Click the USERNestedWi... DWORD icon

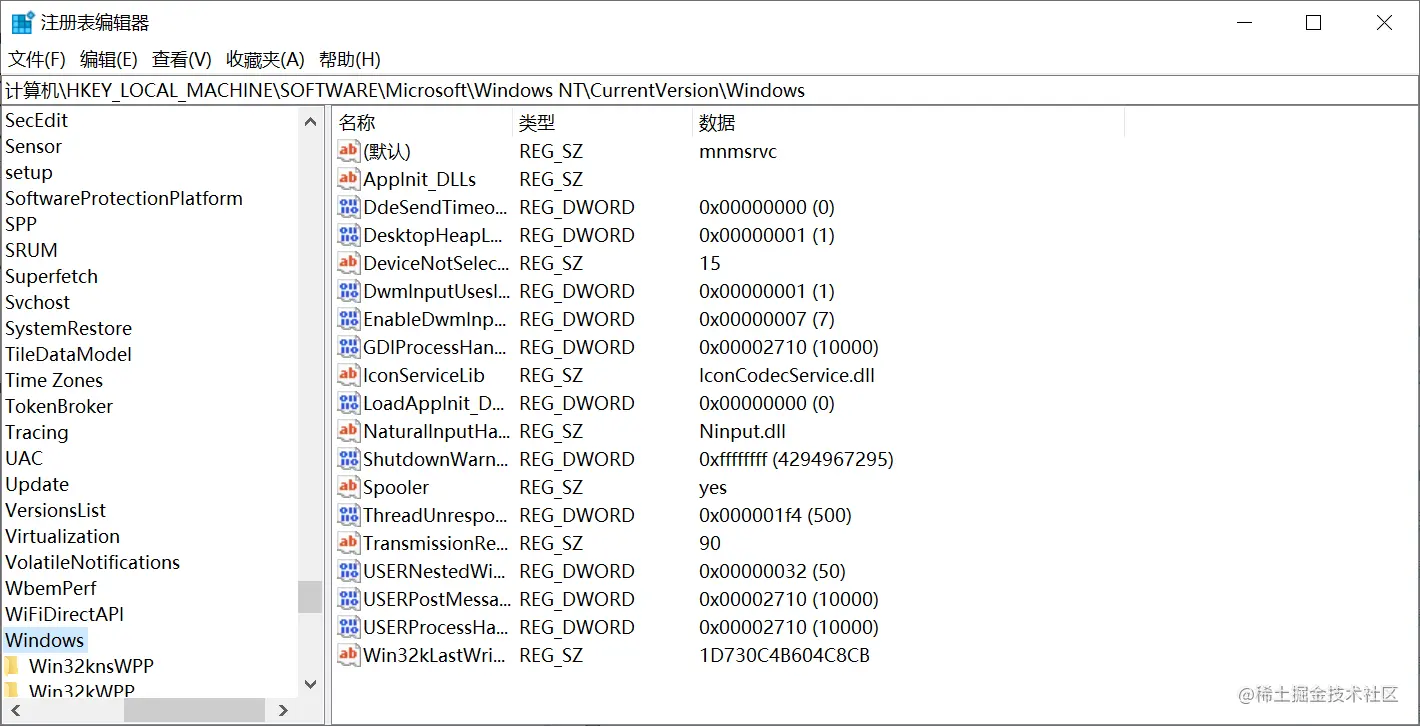348,571
